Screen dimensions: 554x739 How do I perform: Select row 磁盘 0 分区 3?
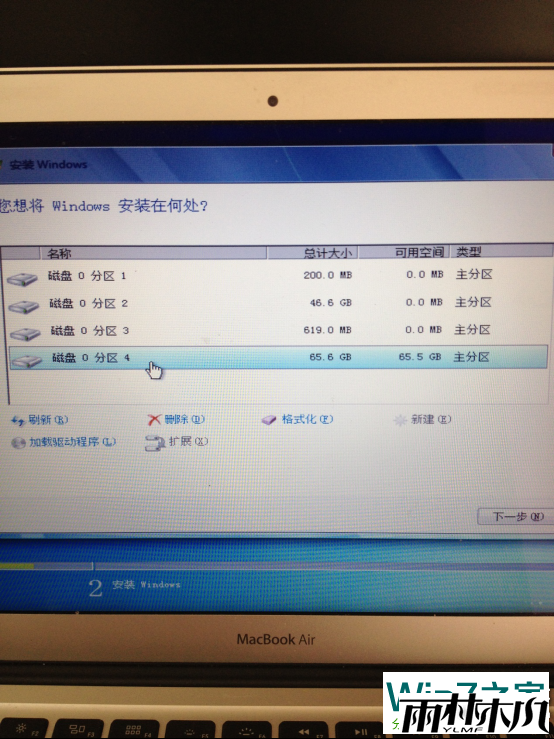[x=278, y=330]
